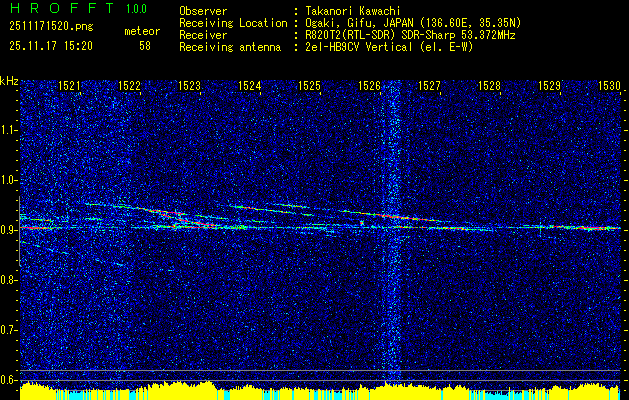Screen dimensions: 629x400
Task: Click the 0.7 frequency axis label
Action: coord(8,330)
